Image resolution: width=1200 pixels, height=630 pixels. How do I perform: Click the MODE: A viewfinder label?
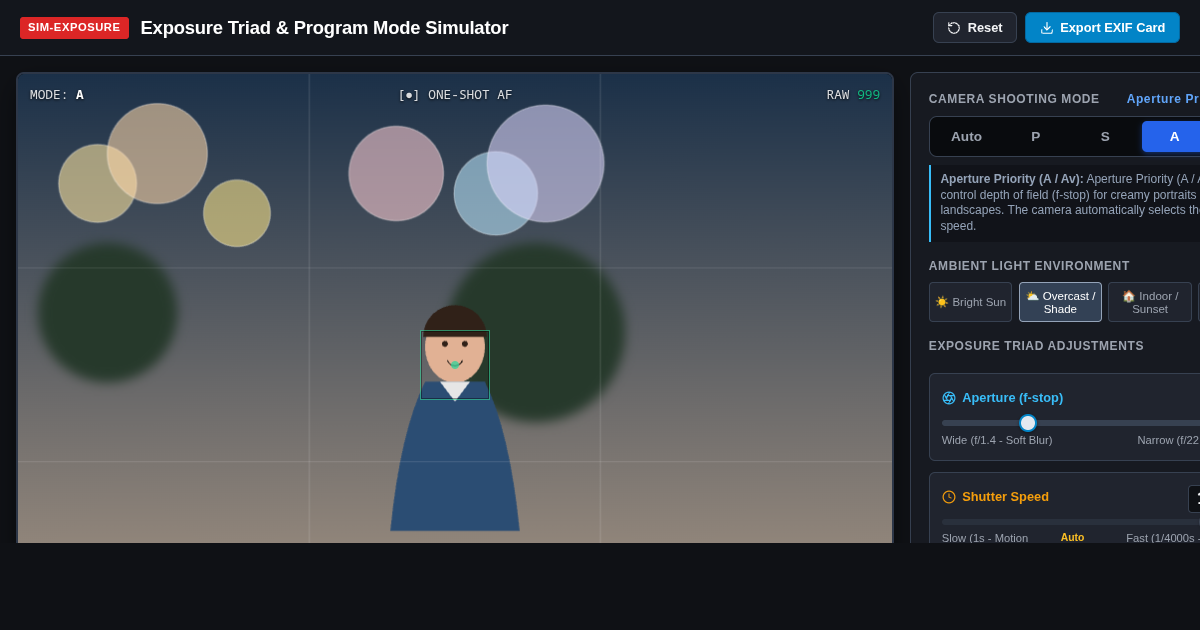[57, 95]
